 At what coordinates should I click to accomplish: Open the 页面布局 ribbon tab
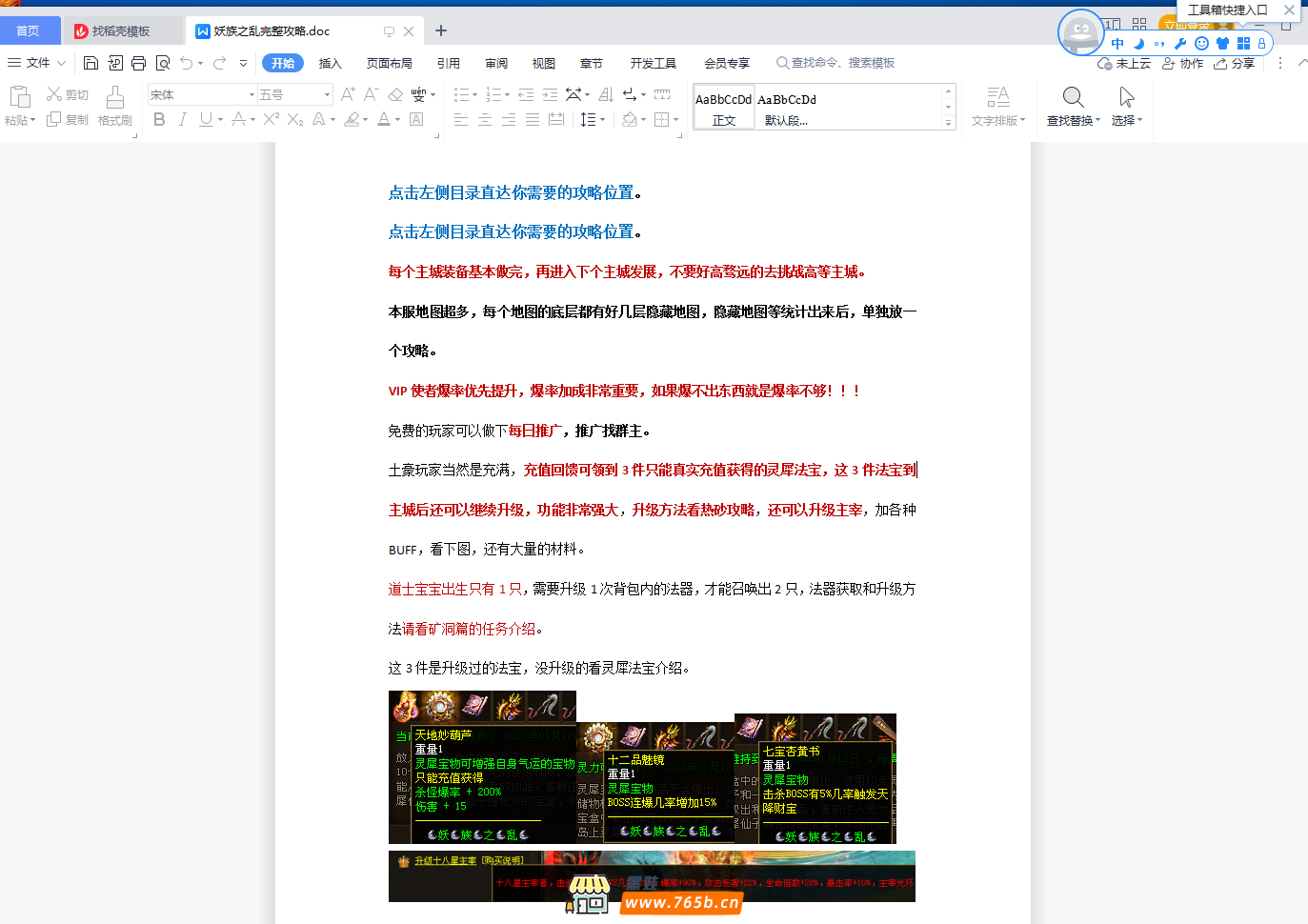389,63
